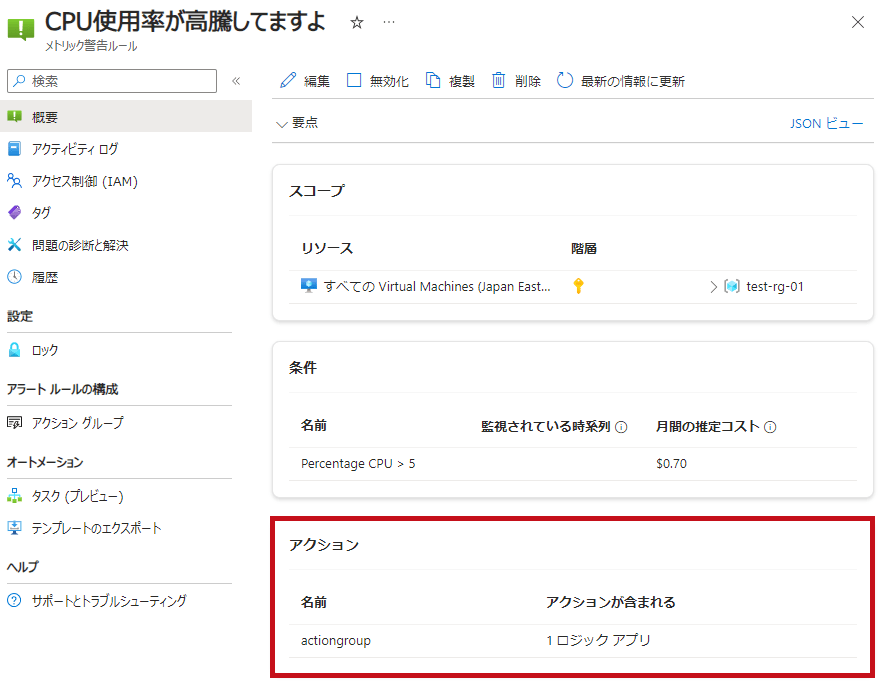881x689 pixels.
Task: Select 概要 in the sidebar
Action: (x=126, y=117)
